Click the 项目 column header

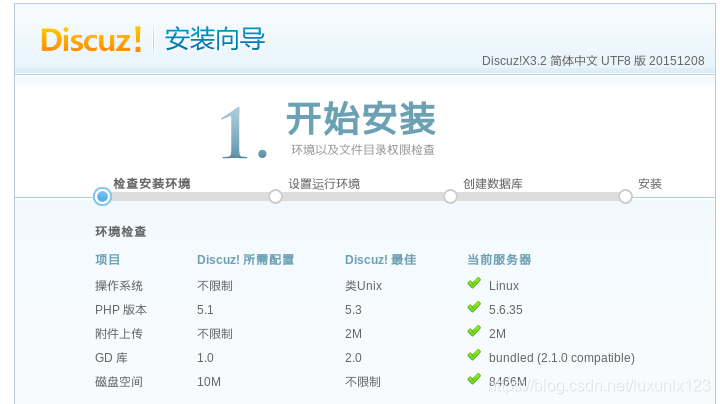tap(107, 260)
